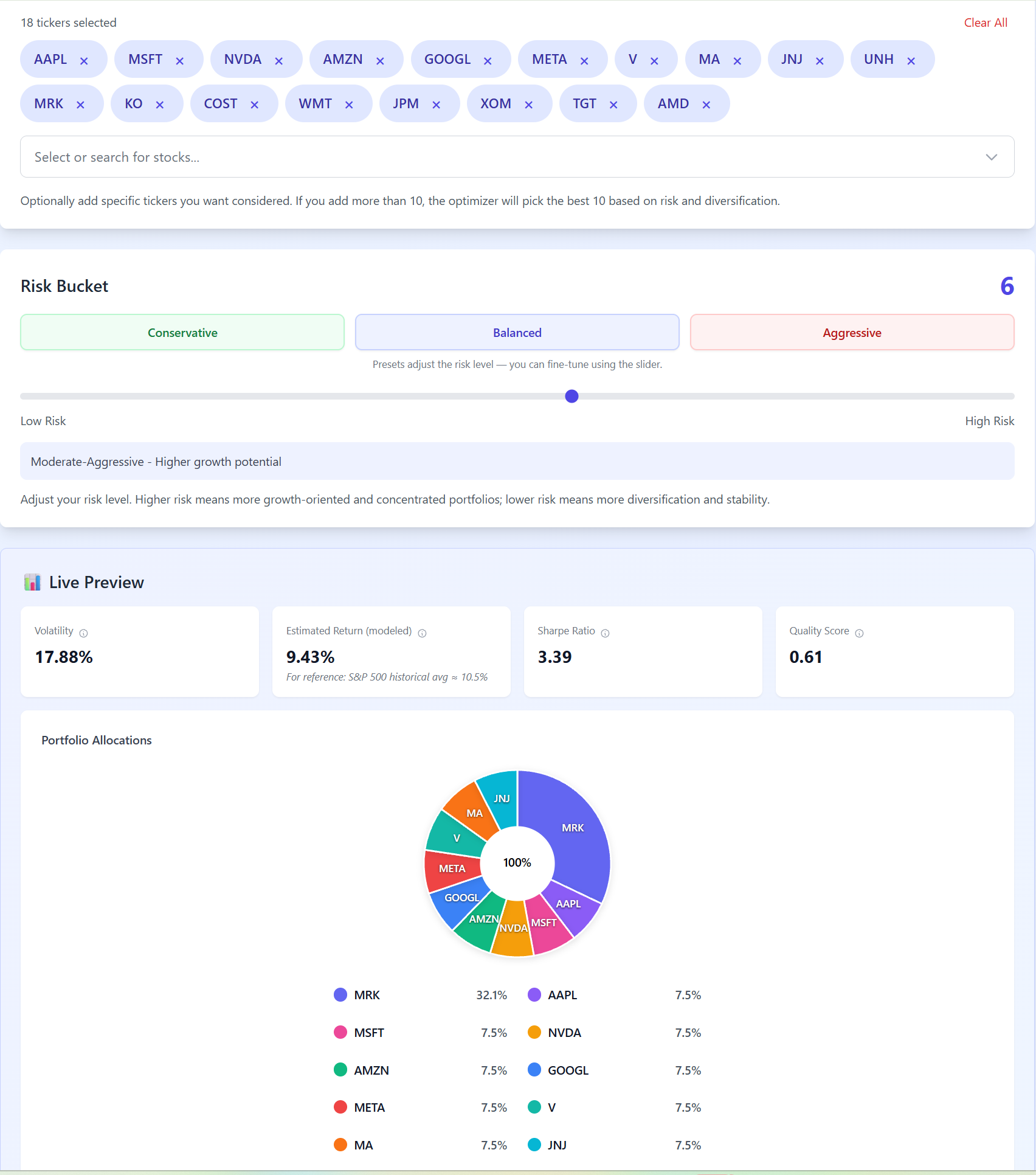1036x1175 pixels.
Task: Clear All selected tickers
Action: point(985,23)
